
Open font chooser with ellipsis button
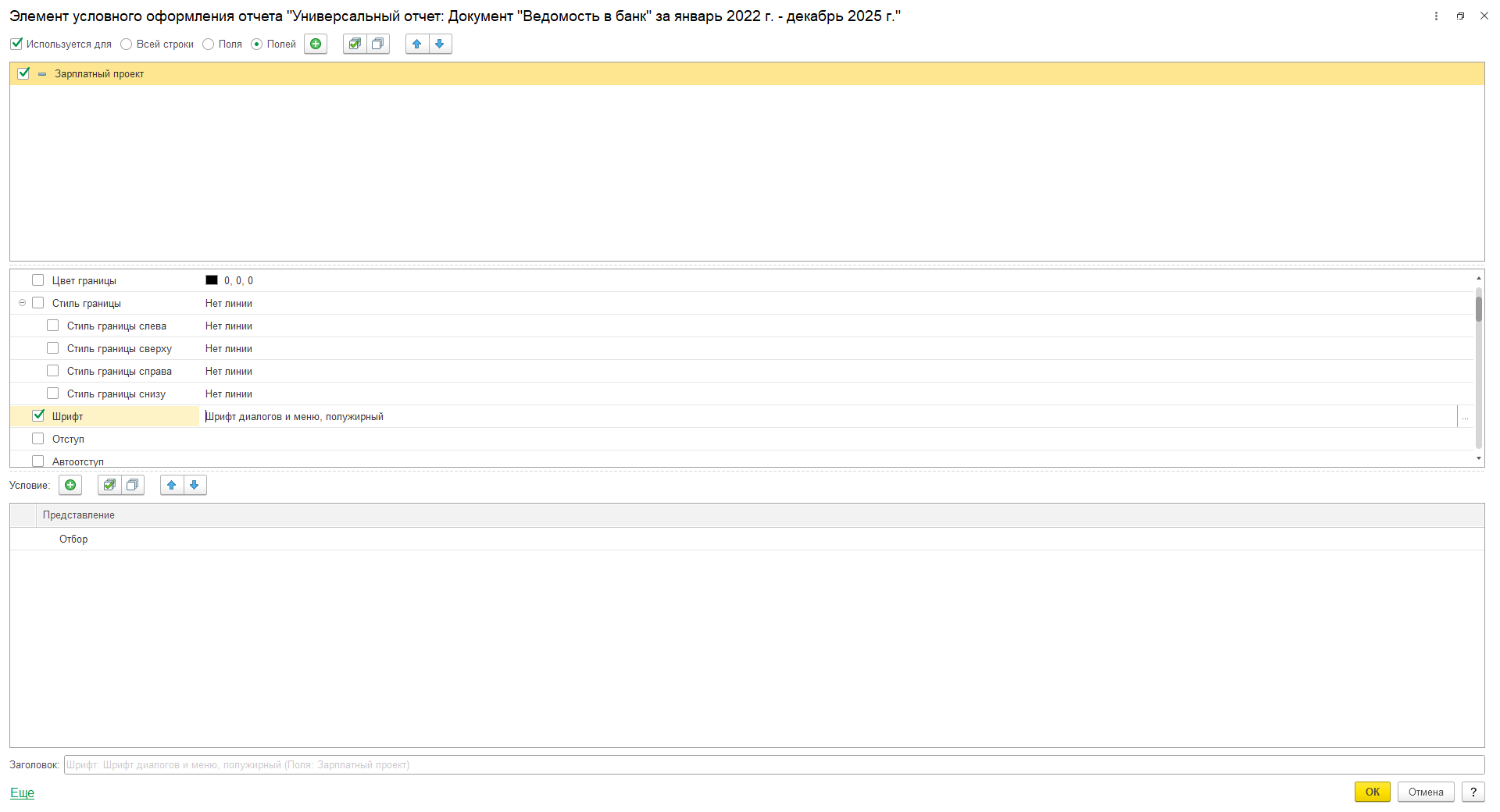pyautogui.click(x=1465, y=417)
